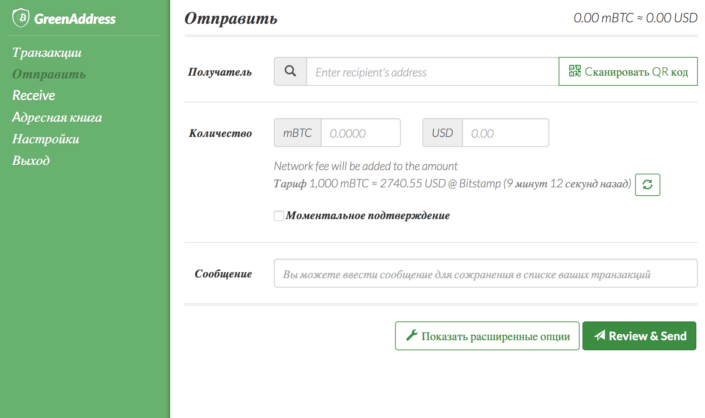Image resolution: width=705 pixels, height=418 pixels.
Task: Click the USD currency label
Action: tap(442, 133)
